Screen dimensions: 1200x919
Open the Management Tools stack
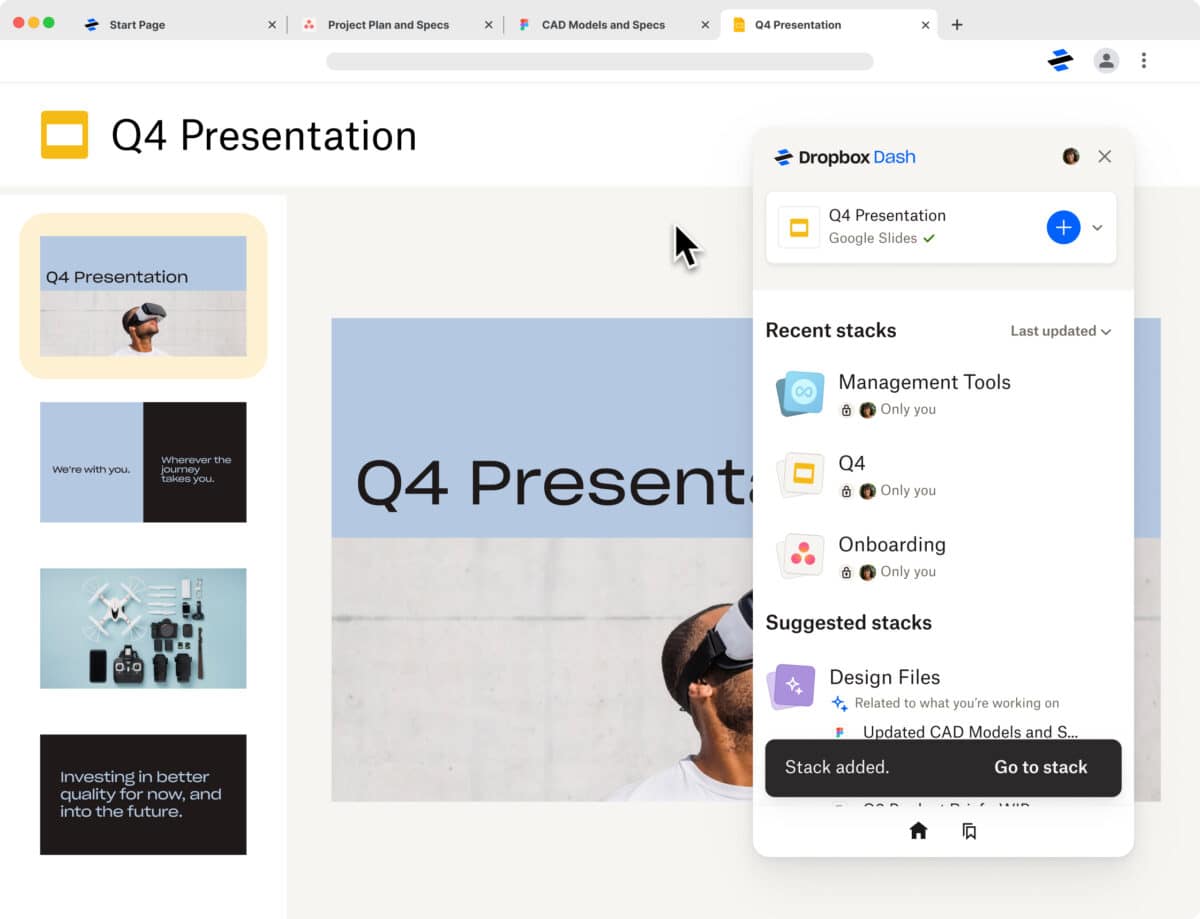click(923, 383)
